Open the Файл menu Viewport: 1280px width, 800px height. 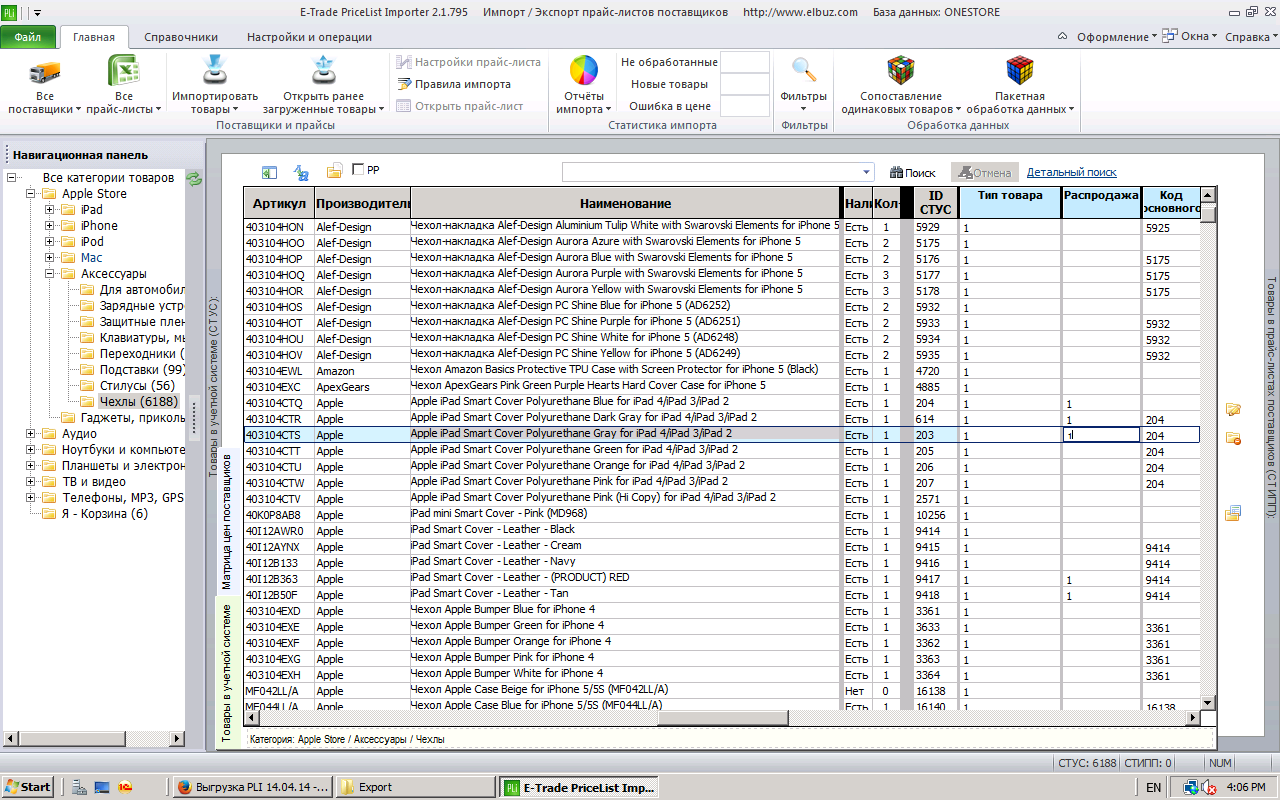(x=28, y=37)
